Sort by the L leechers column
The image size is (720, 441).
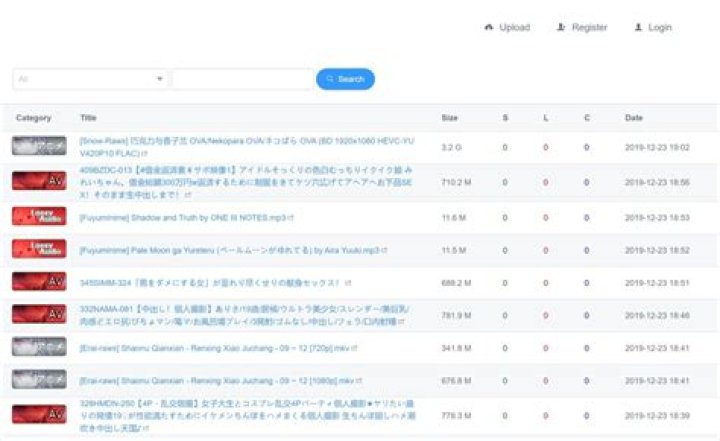click(546, 118)
